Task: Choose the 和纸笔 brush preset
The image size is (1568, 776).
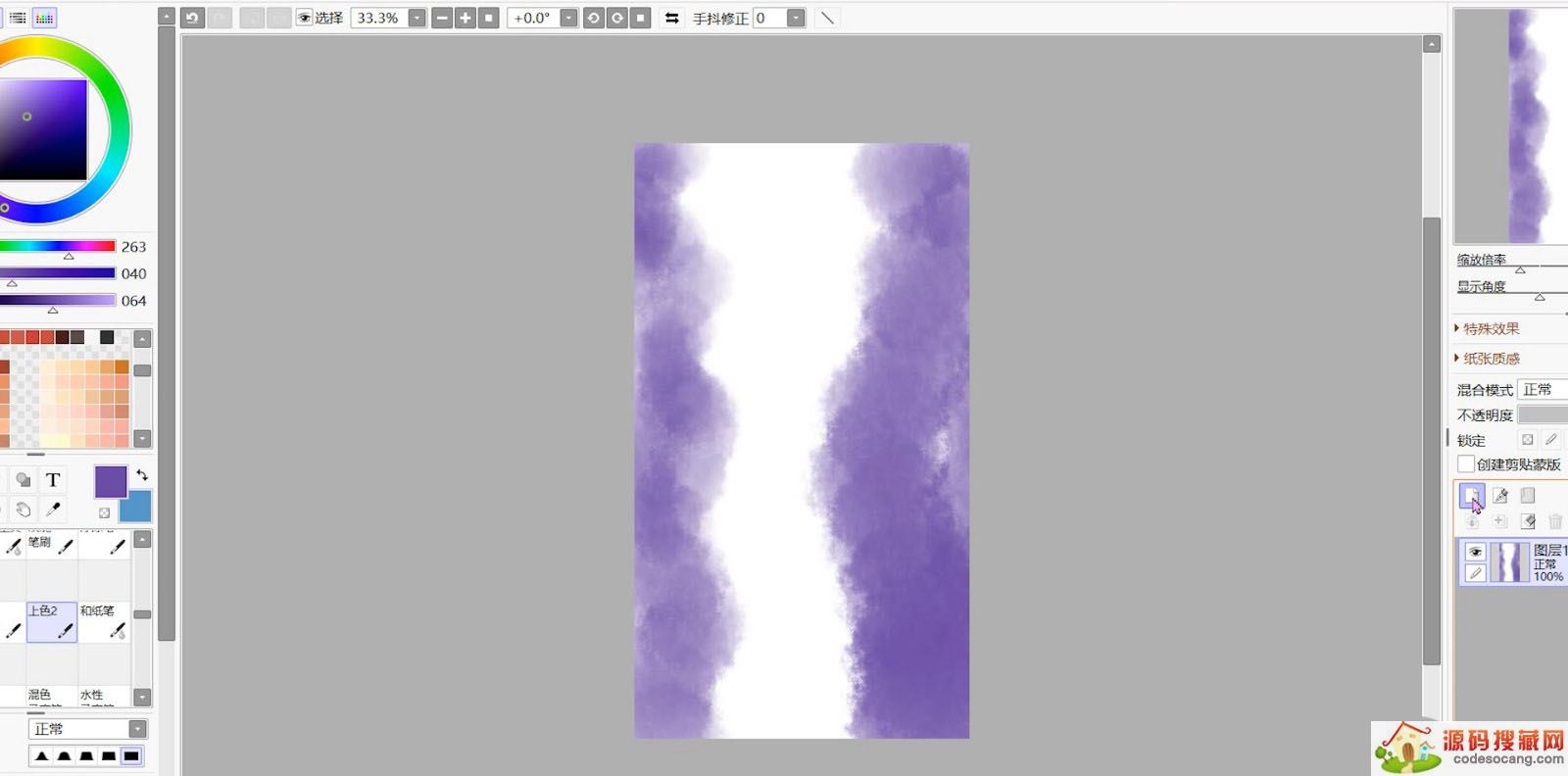Action: pos(103,622)
